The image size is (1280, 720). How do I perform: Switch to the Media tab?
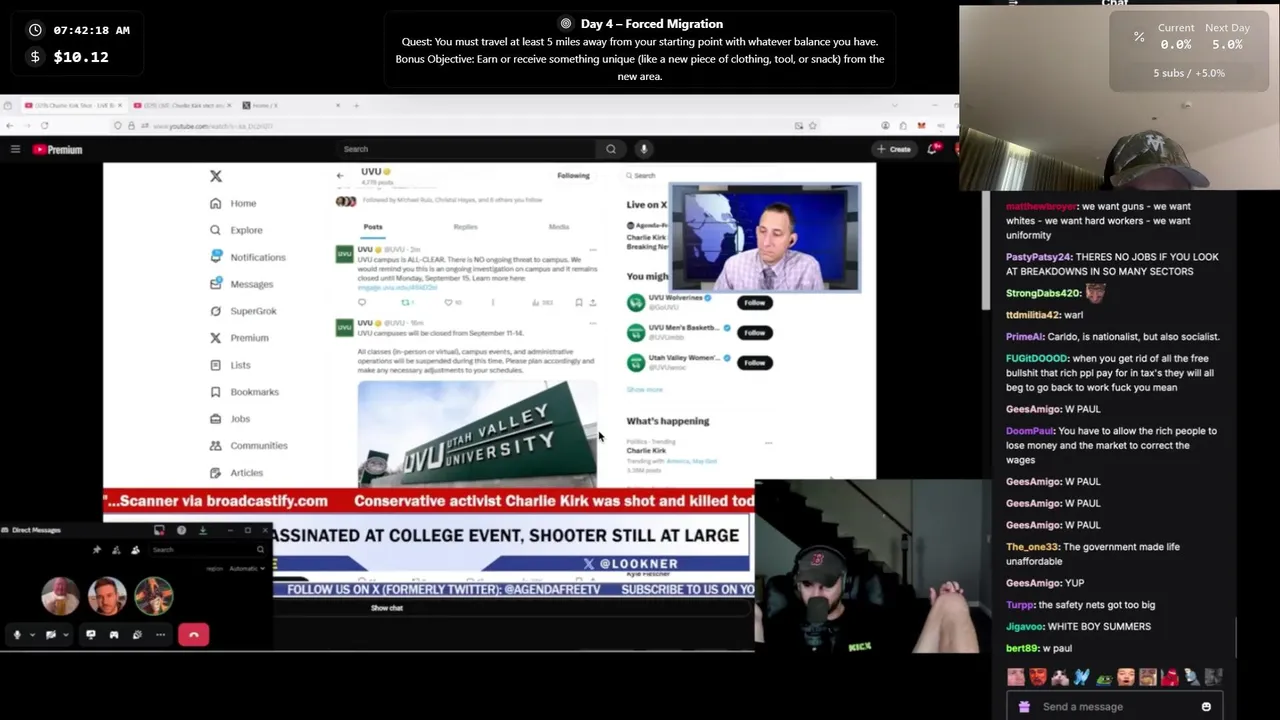coord(558,227)
